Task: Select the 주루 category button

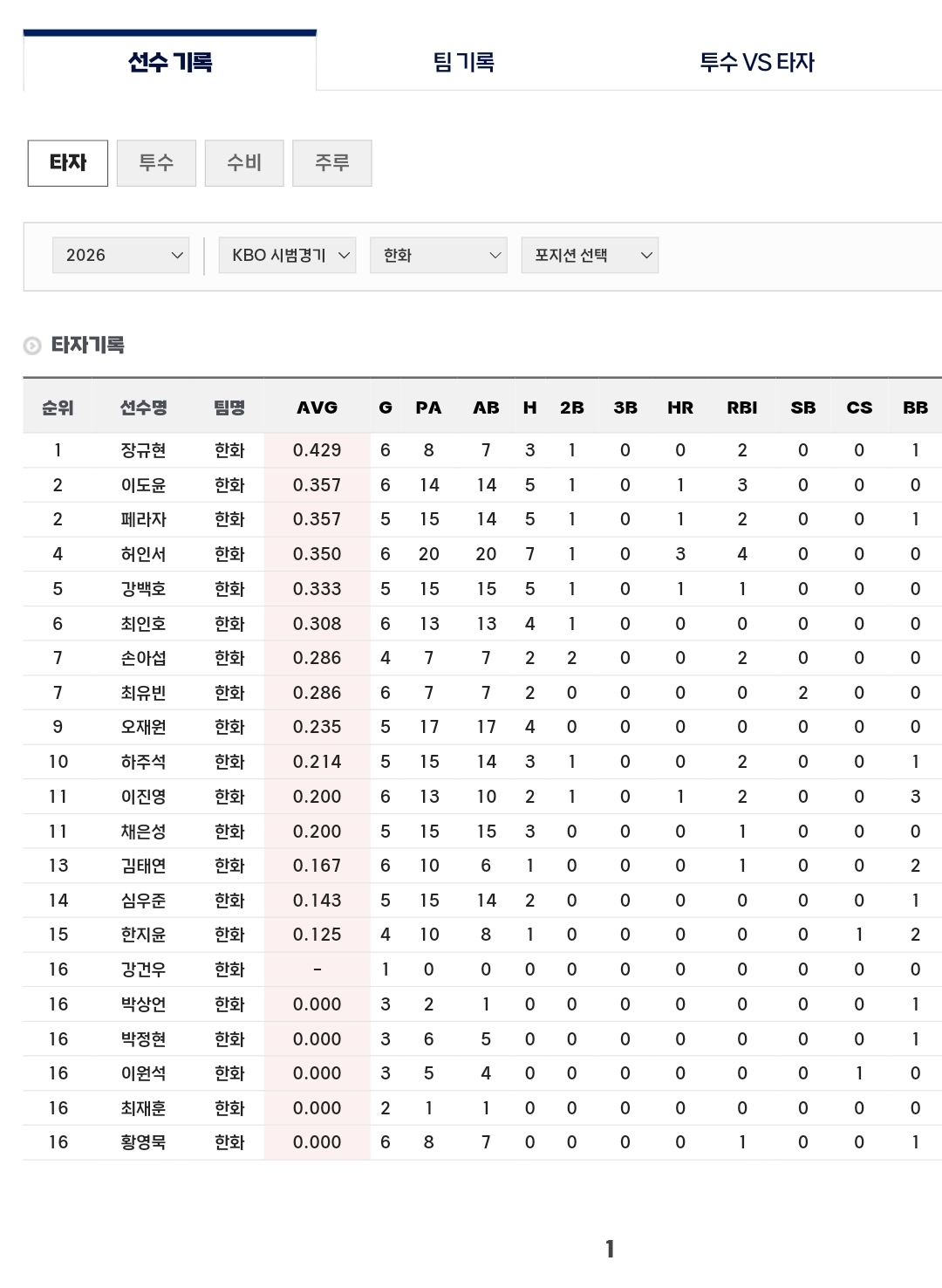Action: click(331, 163)
